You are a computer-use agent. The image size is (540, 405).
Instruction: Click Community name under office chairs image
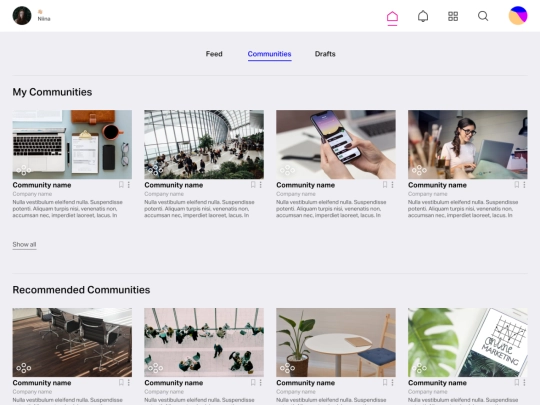coord(42,383)
